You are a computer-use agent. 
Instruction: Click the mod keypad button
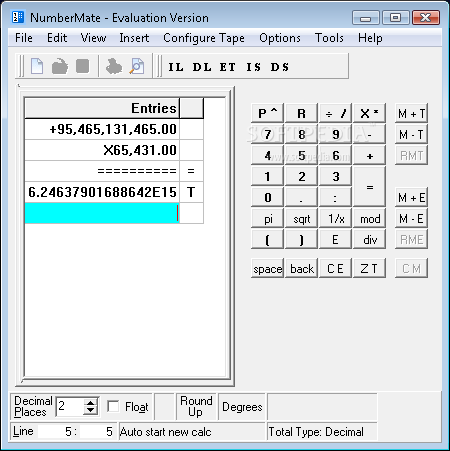370,219
